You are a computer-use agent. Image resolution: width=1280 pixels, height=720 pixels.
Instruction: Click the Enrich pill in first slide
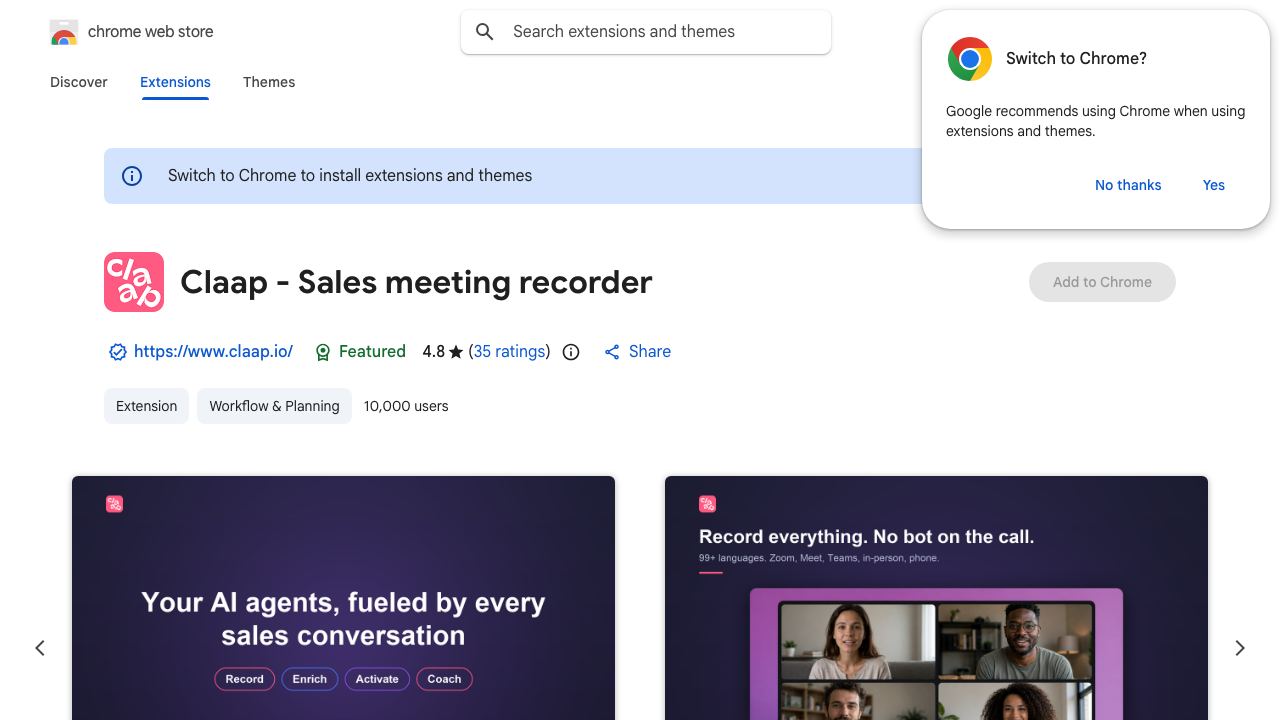click(x=310, y=679)
